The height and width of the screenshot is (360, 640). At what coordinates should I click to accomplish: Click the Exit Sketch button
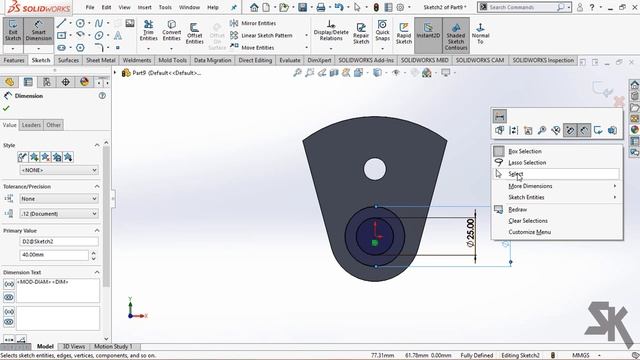[x=13, y=31]
